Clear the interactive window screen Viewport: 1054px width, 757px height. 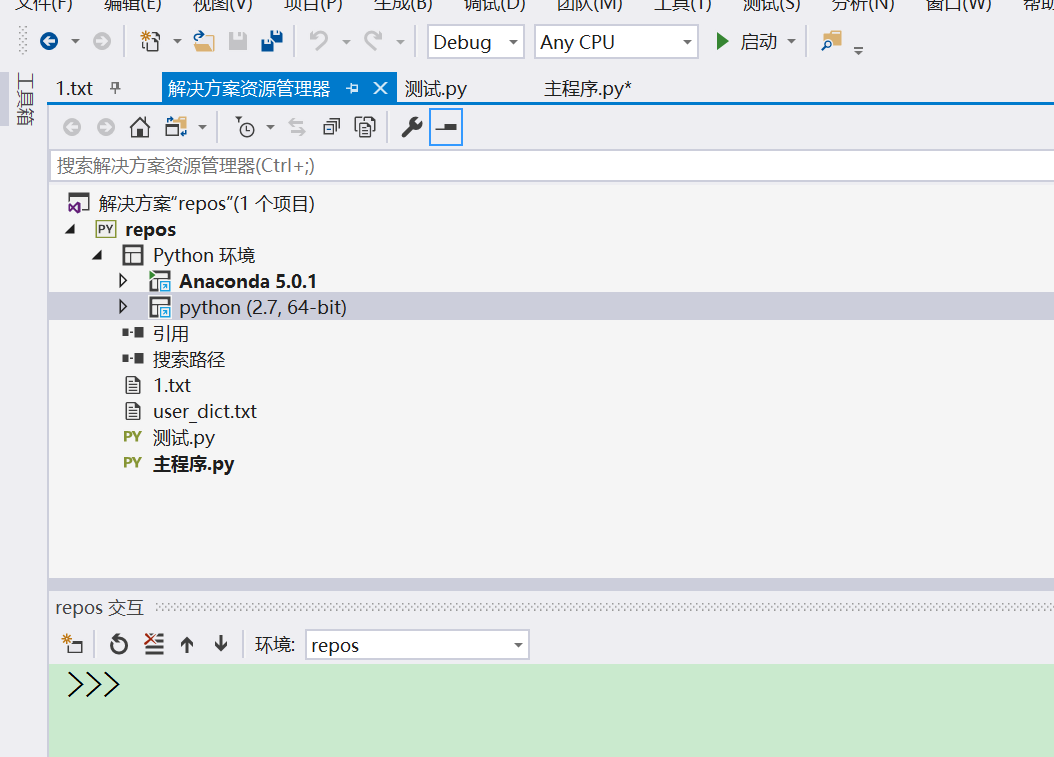(x=154, y=644)
